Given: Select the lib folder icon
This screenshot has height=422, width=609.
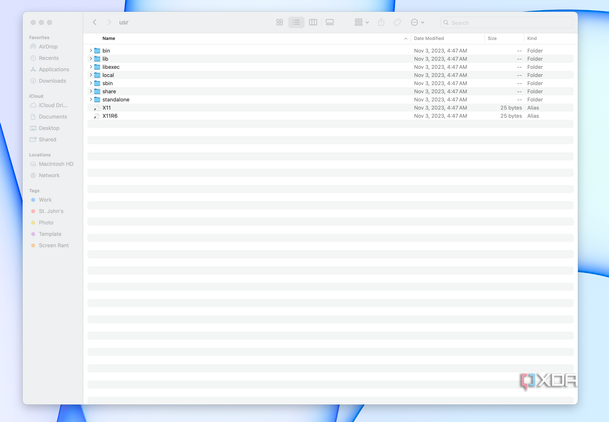Looking at the screenshot, I should (x=97, y=59).
